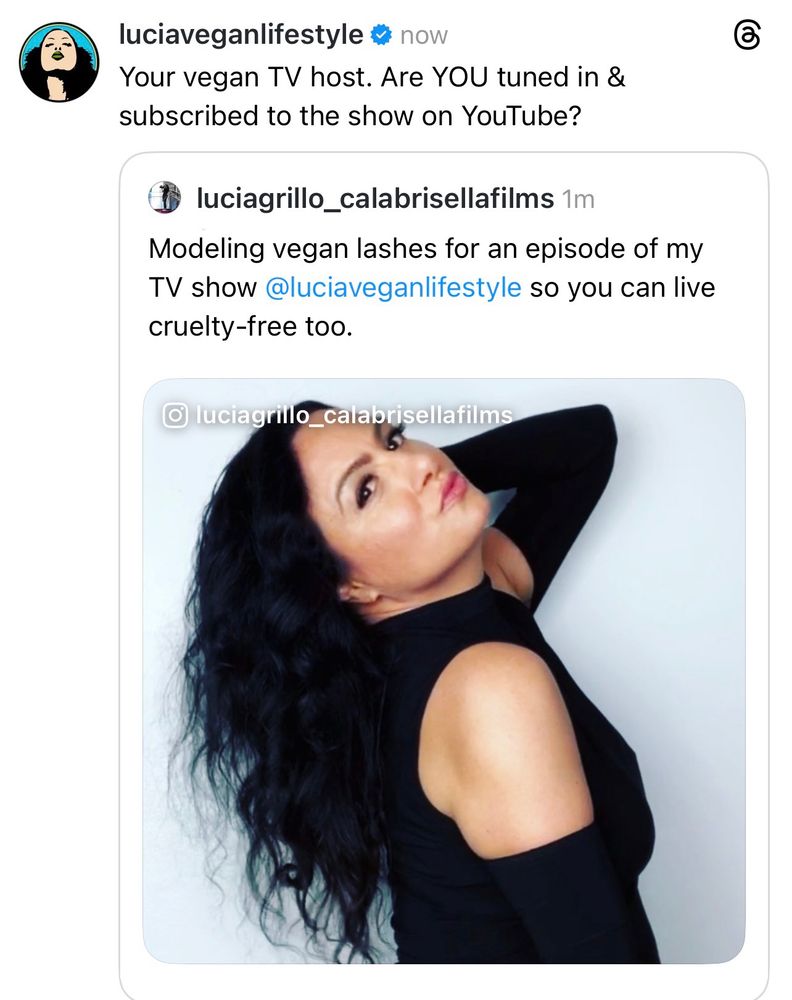Click the "now" timestamp

click(x=424, y=36)
